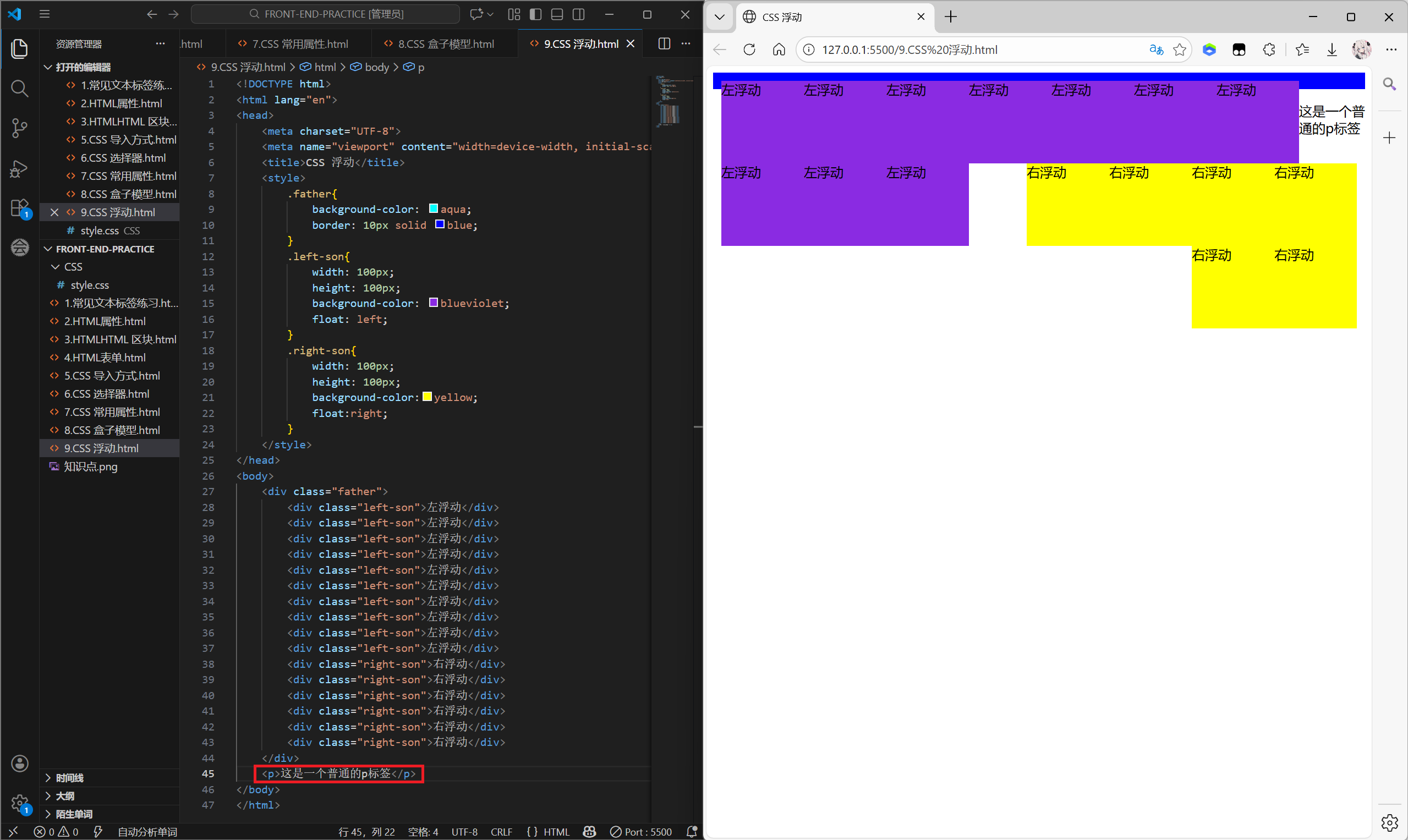Open VS Code accounts icon
Viewport: 1408px width, 840px height.
[x=19, y=763]
